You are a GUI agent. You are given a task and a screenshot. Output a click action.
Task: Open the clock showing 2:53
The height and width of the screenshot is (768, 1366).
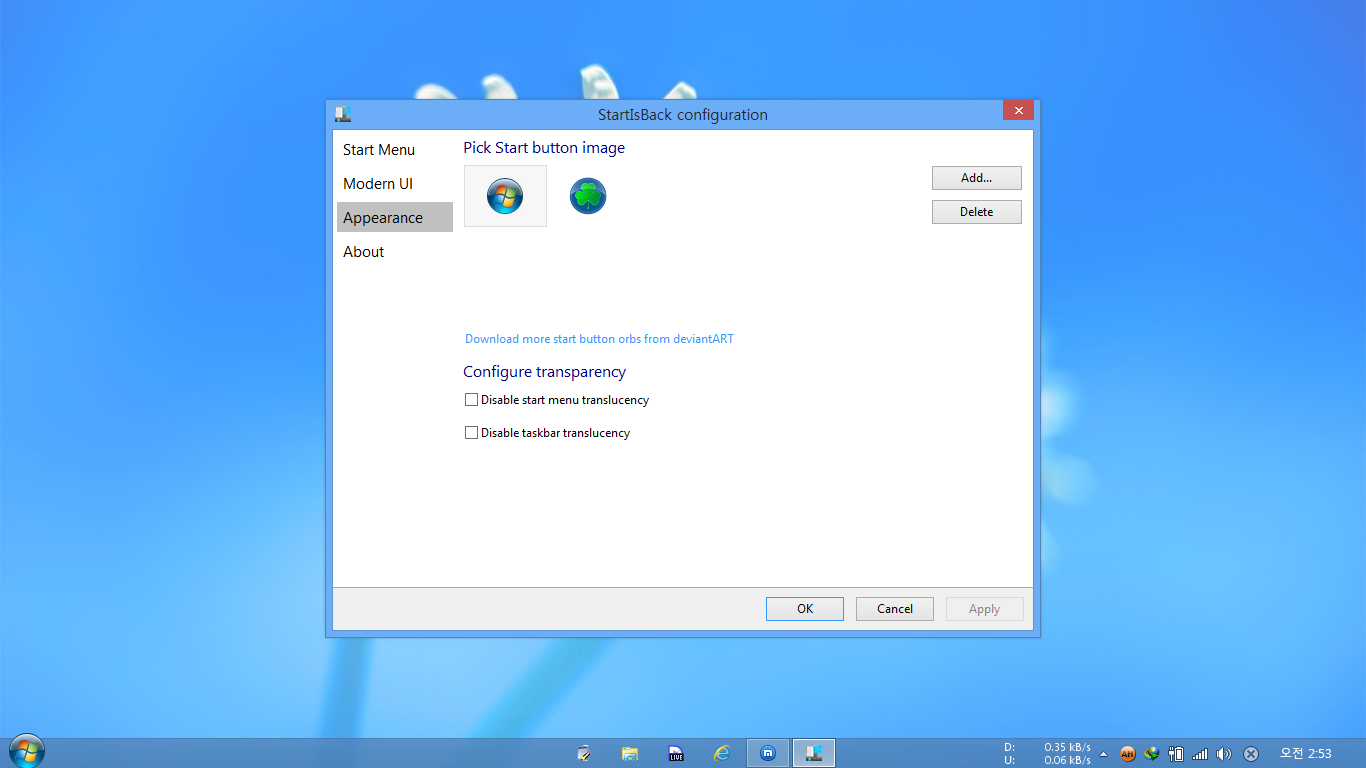click(1306, 754)
